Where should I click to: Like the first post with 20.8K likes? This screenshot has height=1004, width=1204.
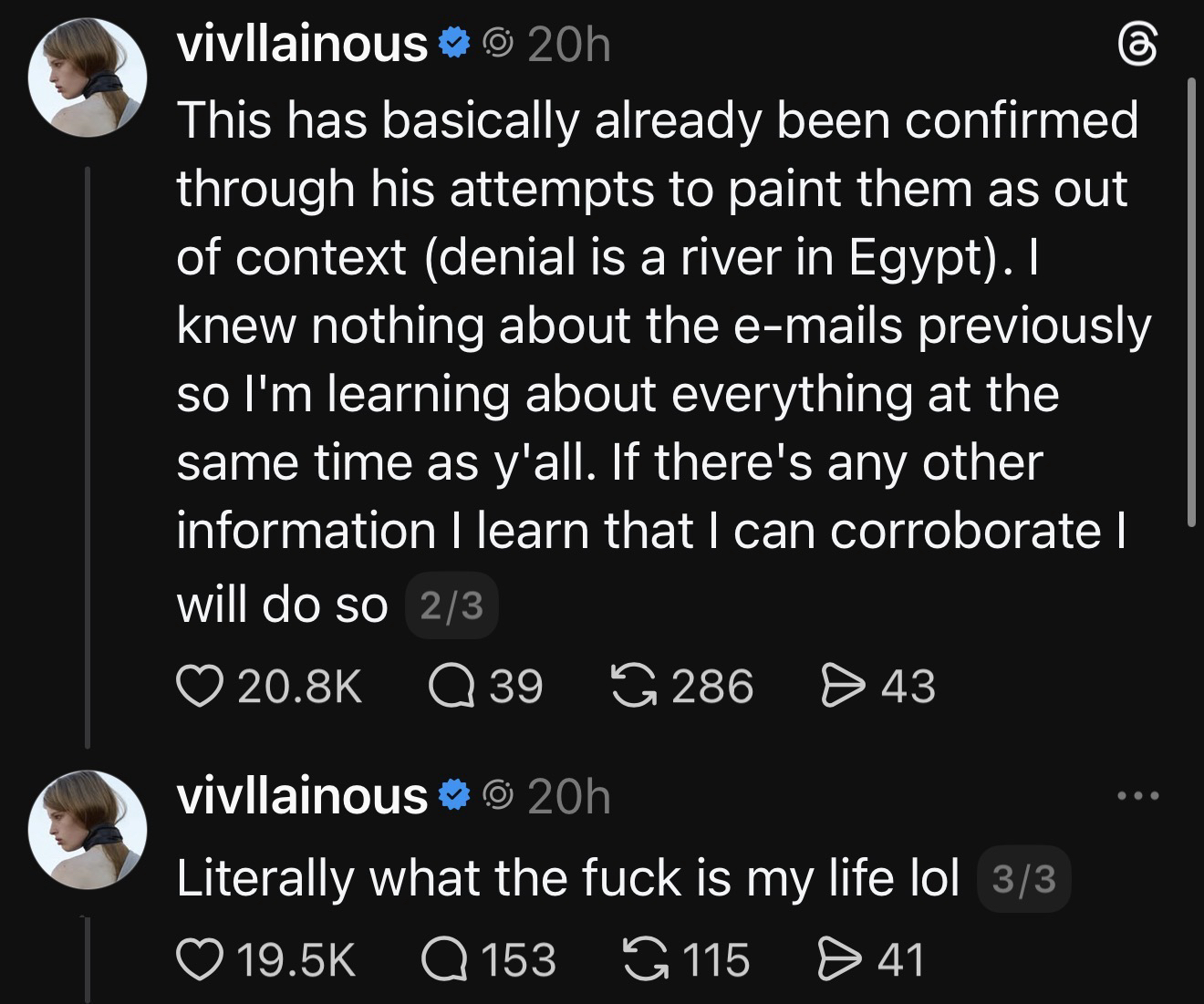pos(192,686)
